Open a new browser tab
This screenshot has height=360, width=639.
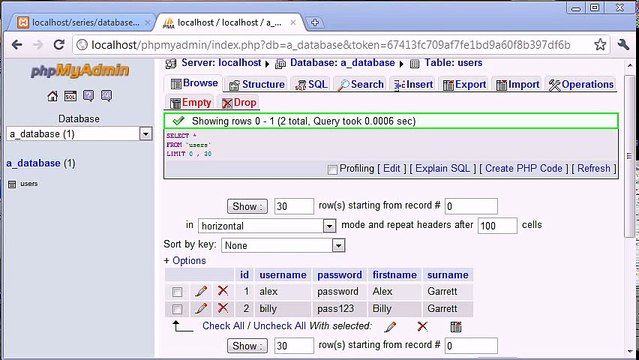[x=315, y=23]
